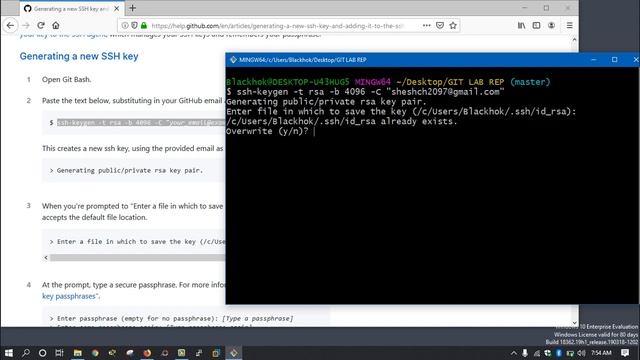This screenshot has height=360, width=640.
Task: Click the GitHub help URL address field
Action: 278,26
